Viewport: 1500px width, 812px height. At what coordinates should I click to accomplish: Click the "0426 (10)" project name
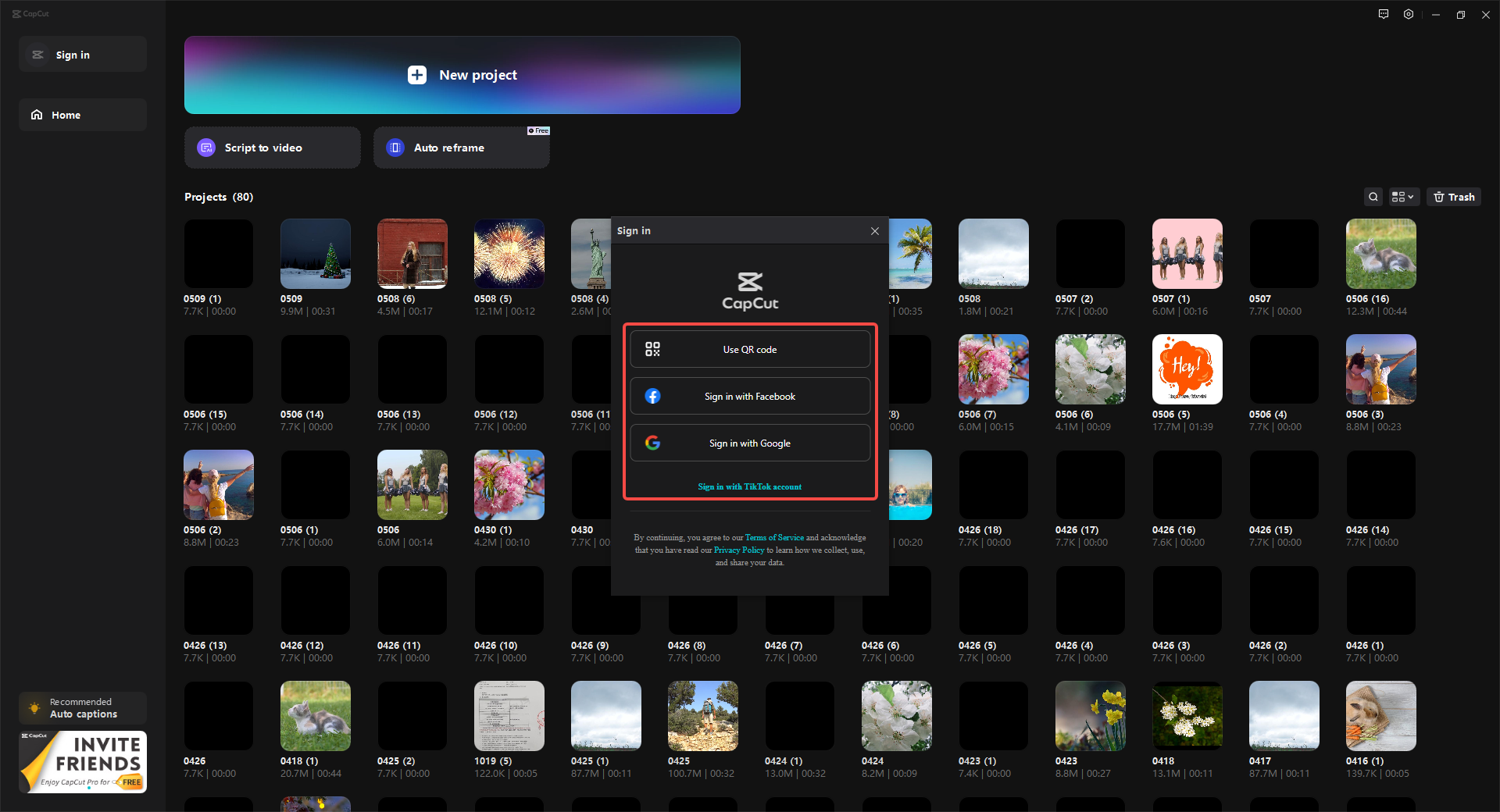tap(495, 646)
